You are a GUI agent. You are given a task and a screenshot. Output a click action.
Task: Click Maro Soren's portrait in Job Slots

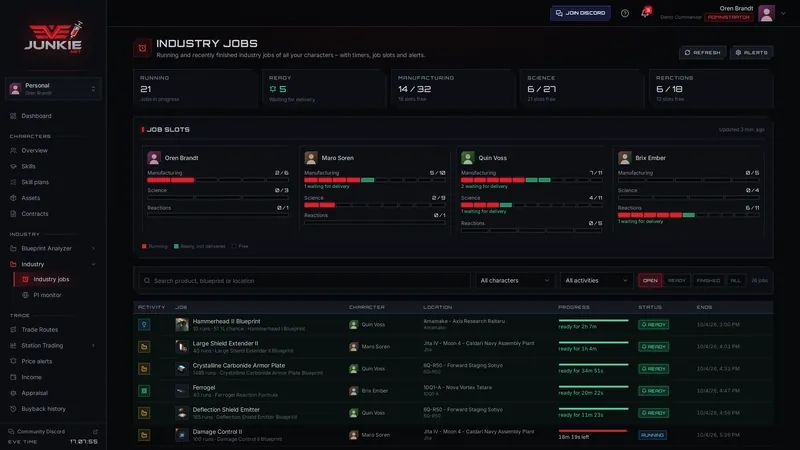coord(311,158)
